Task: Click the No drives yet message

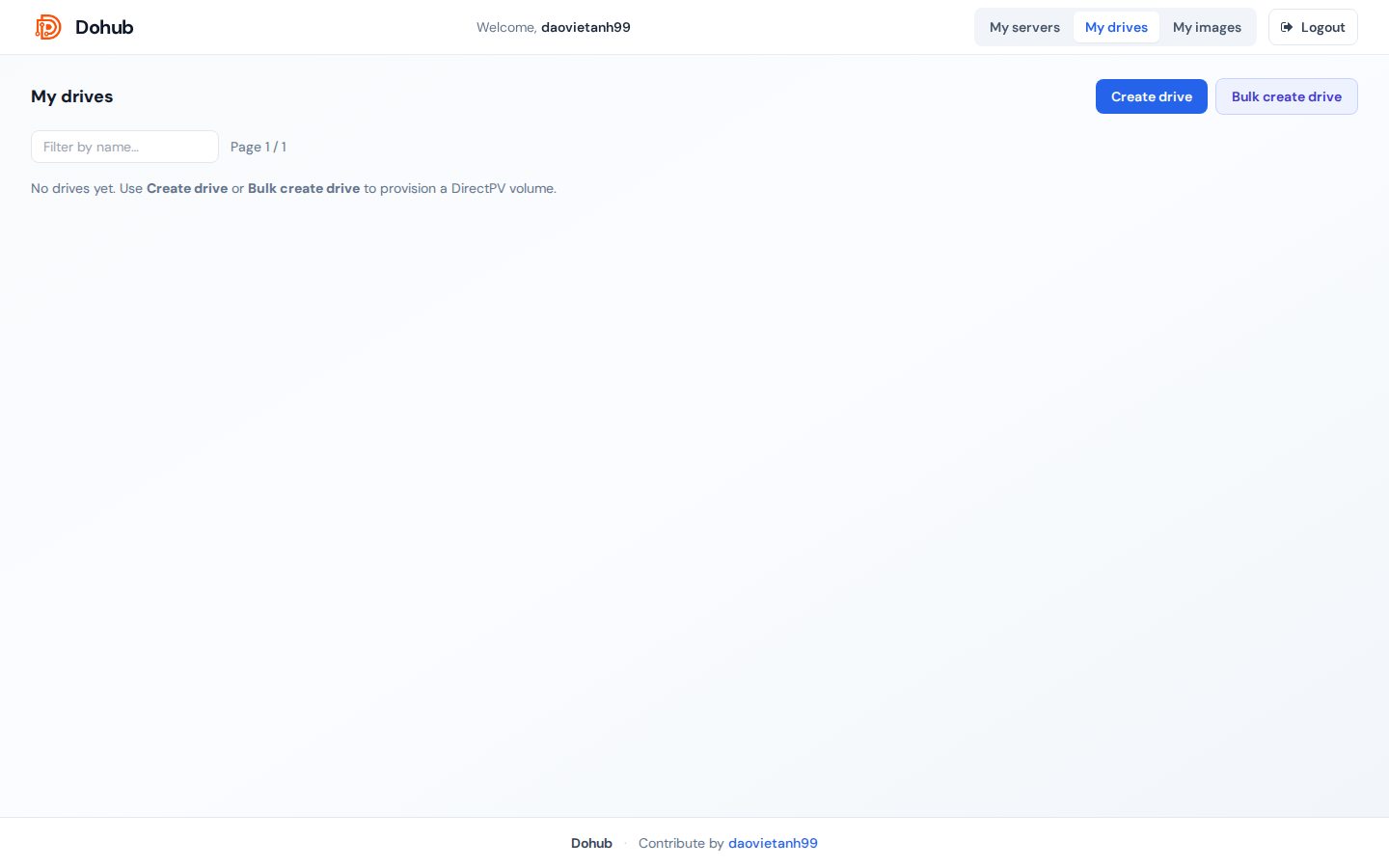Action: click(x=293, y=188)
